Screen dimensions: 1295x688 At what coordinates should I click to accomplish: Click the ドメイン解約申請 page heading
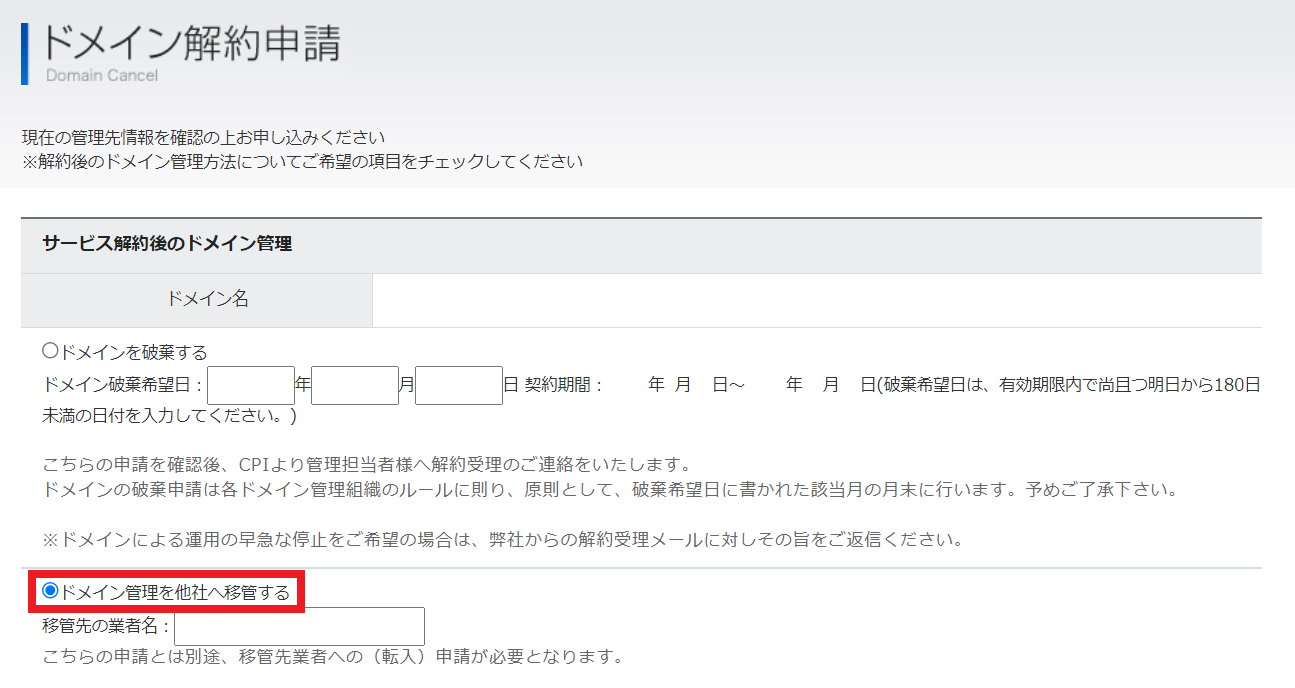(190, 44)
